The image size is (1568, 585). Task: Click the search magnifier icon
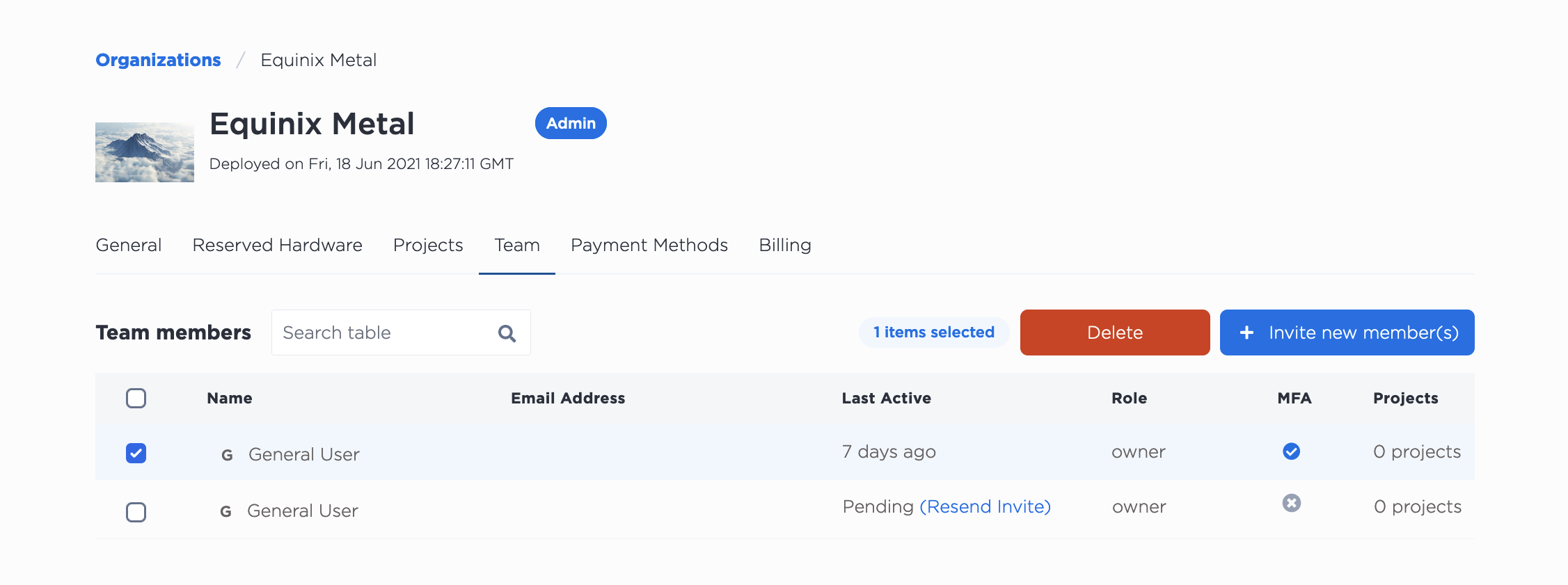[507, 334]
